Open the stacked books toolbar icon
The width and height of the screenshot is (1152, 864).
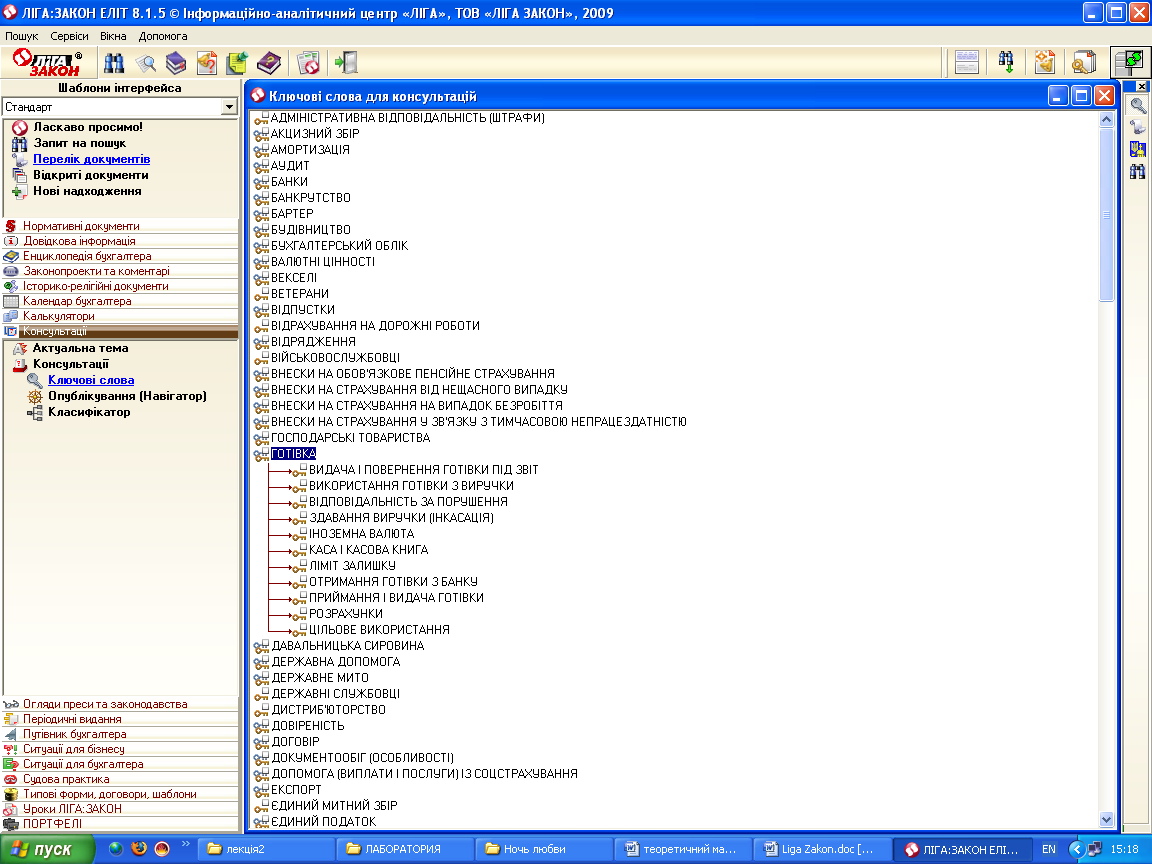176,63
